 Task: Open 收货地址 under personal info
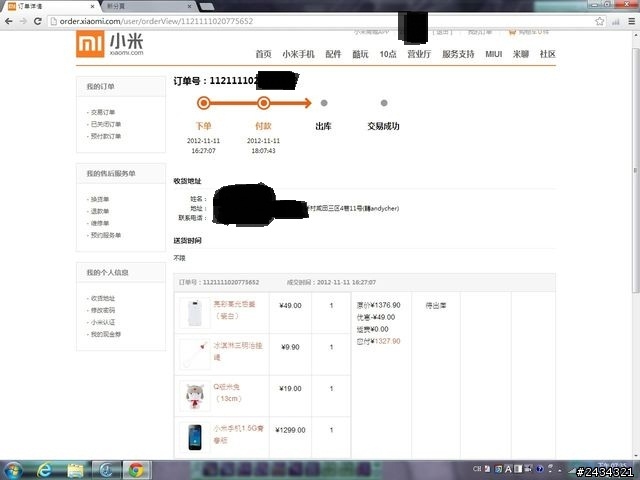[x=102, y=298]
